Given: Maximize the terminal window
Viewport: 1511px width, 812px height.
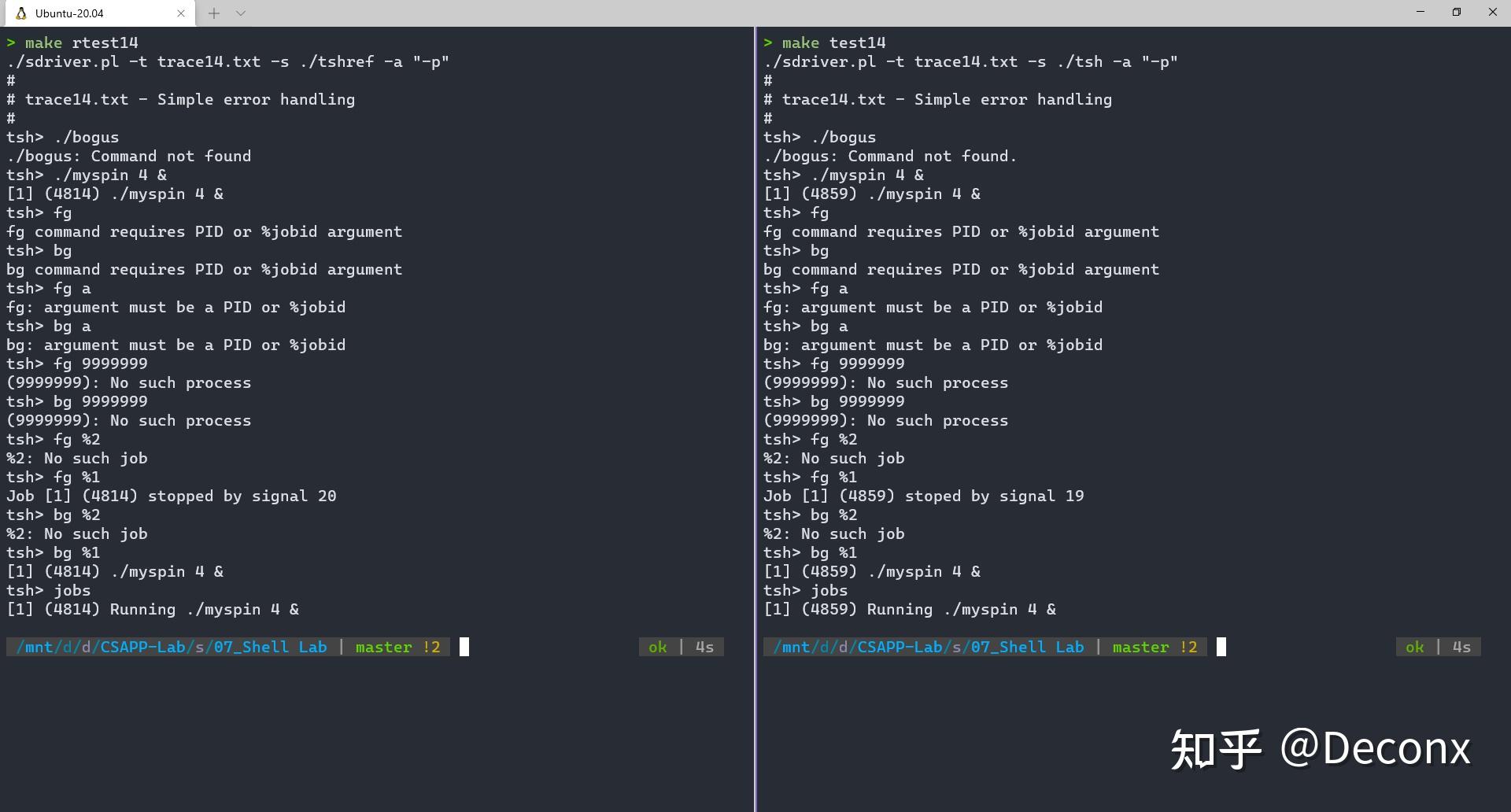Looking at the screenshot, I should pos(1456,12).
